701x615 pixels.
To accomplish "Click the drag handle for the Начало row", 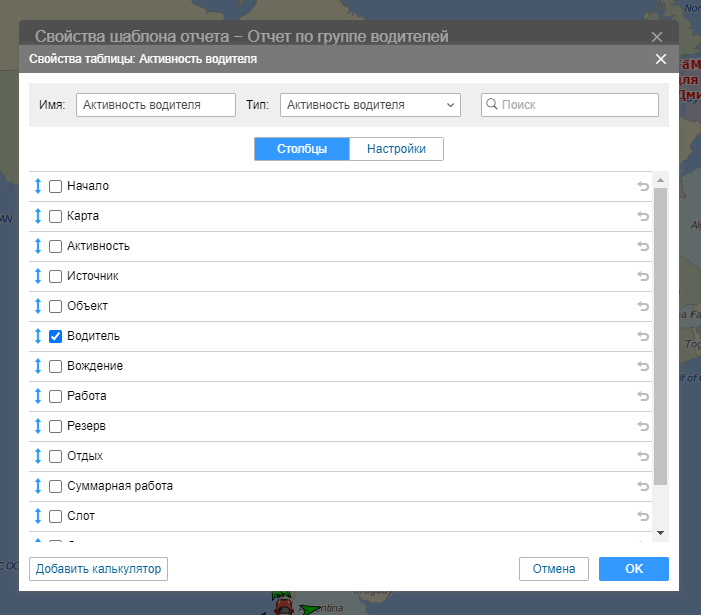I will (38, 186).
